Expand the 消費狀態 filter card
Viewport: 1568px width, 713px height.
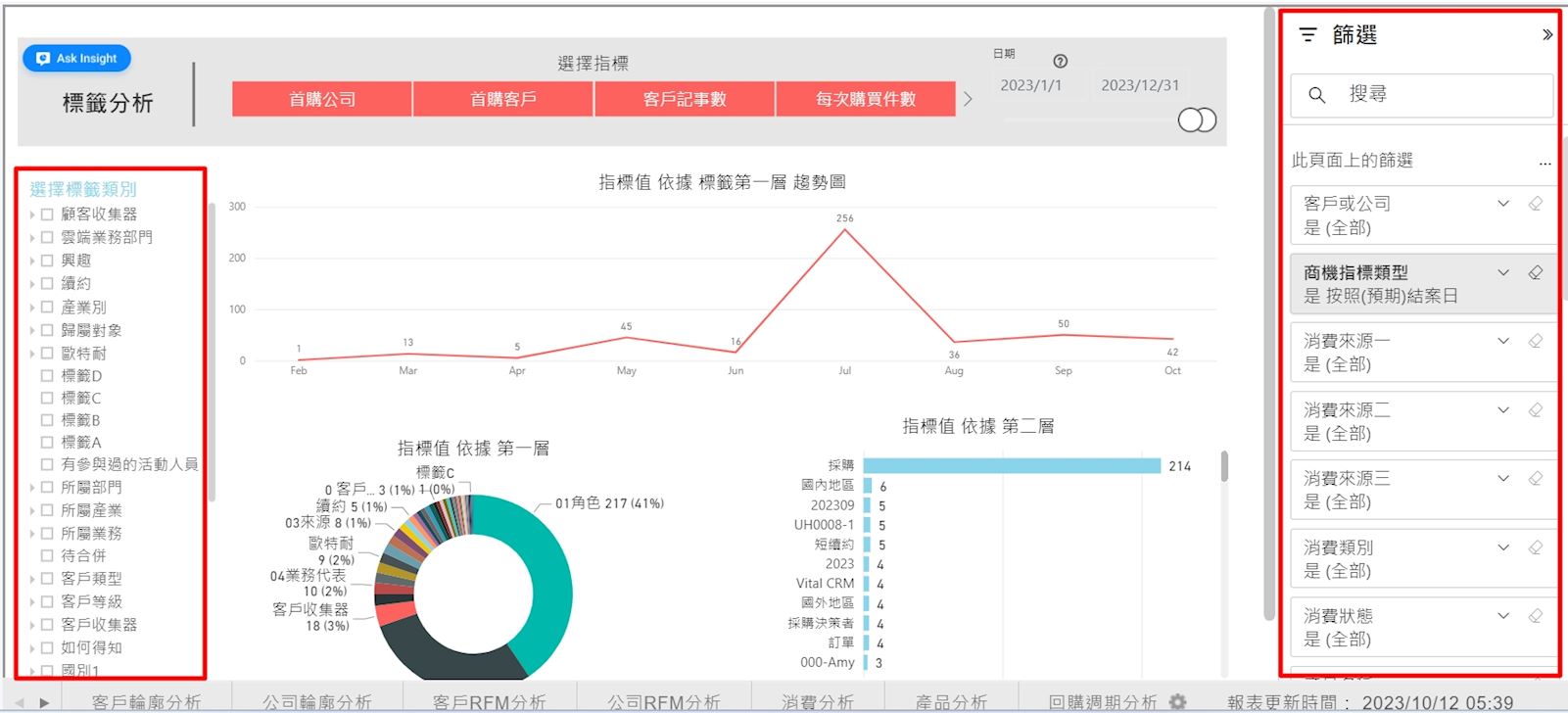1503,616
